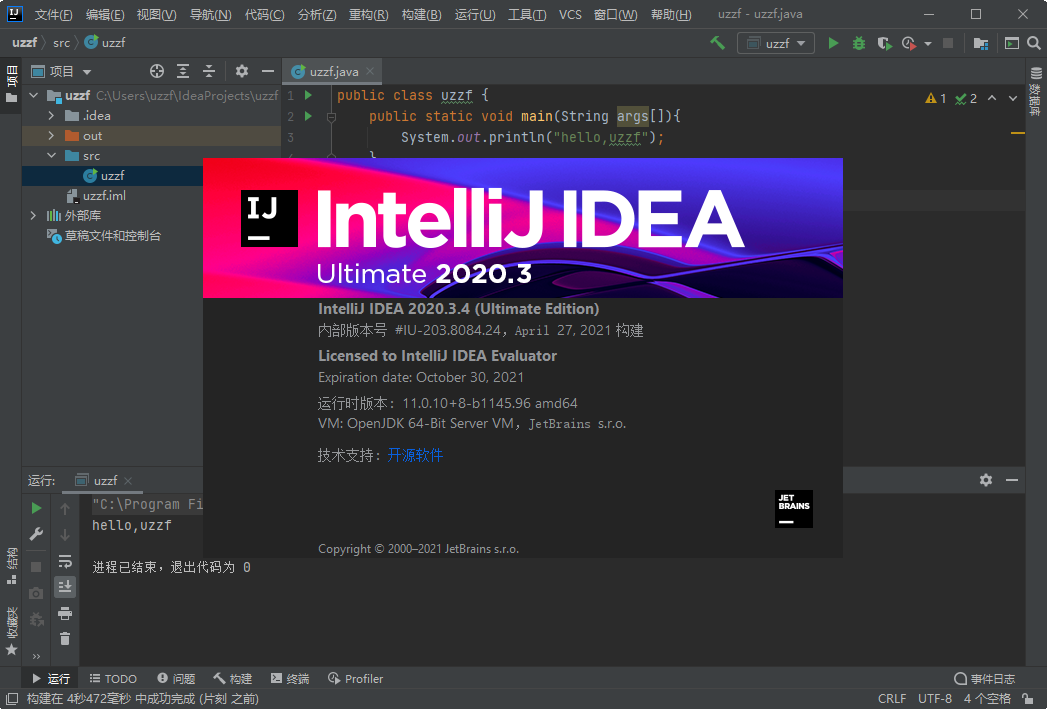1047x709 pixels.
Task: Start debugging with the bug icon
Action: tap(859, 43)
